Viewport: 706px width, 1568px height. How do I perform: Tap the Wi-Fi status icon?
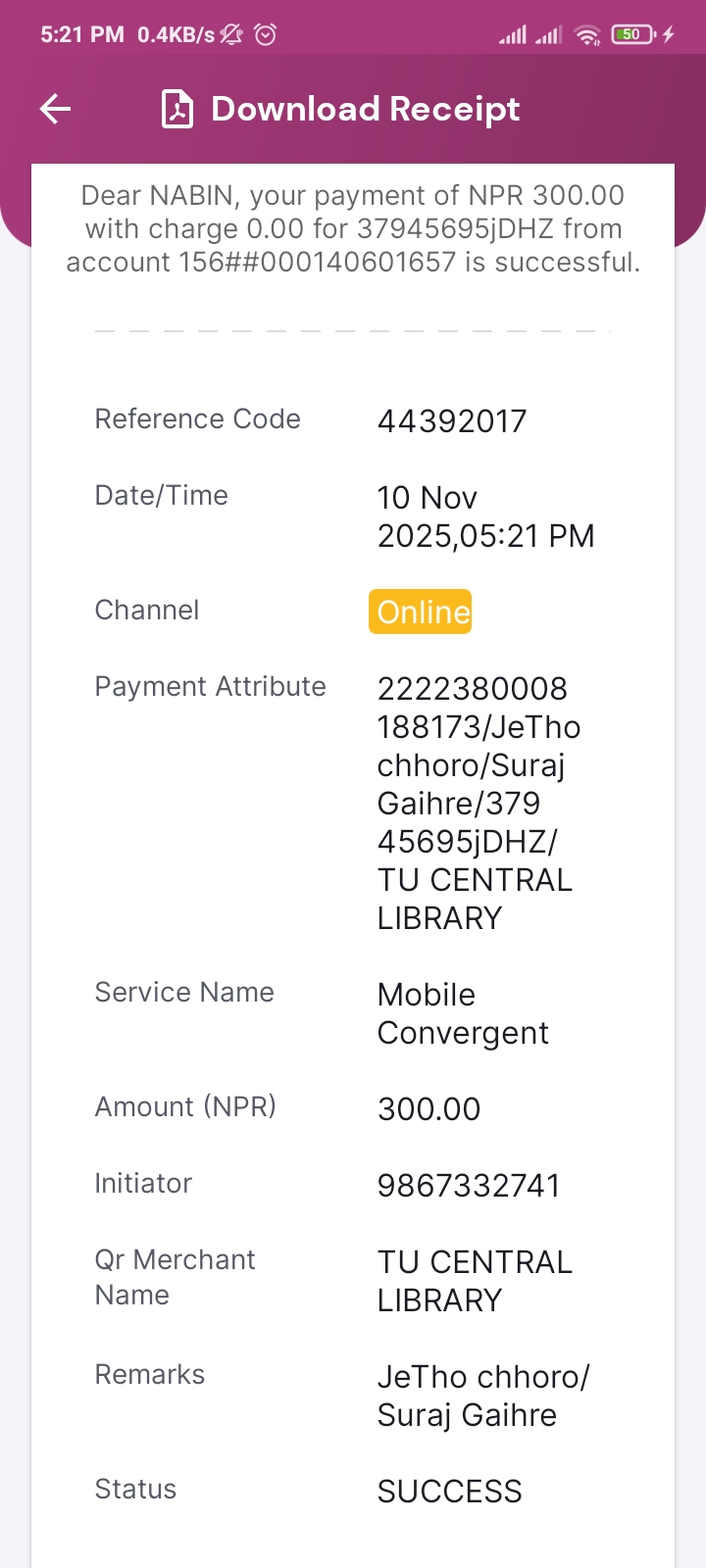(x=587, y=35)
